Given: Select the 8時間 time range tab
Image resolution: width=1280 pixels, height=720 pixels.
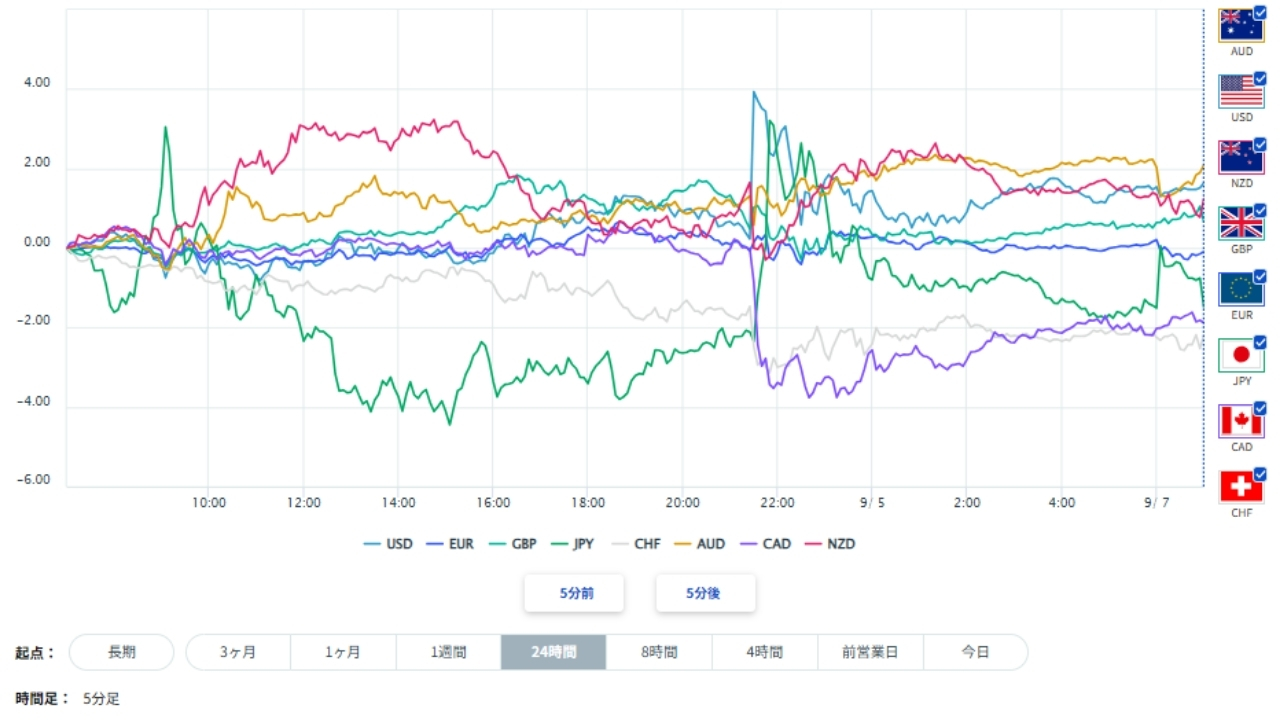Looking at the screenshot, I should click(x=659, y=652).
